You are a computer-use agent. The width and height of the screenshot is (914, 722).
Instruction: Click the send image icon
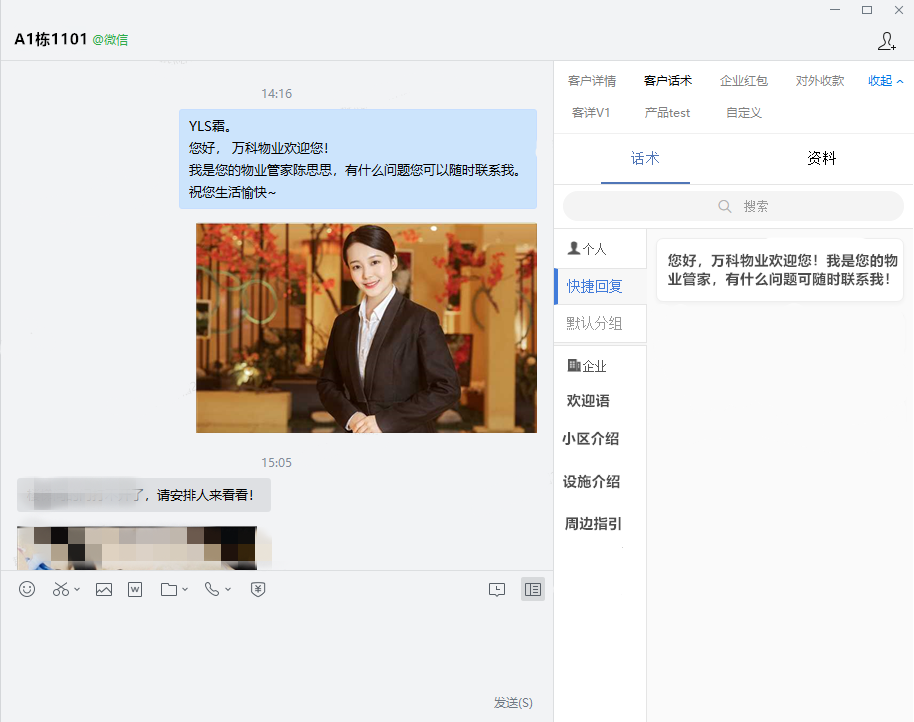[104, 589]
